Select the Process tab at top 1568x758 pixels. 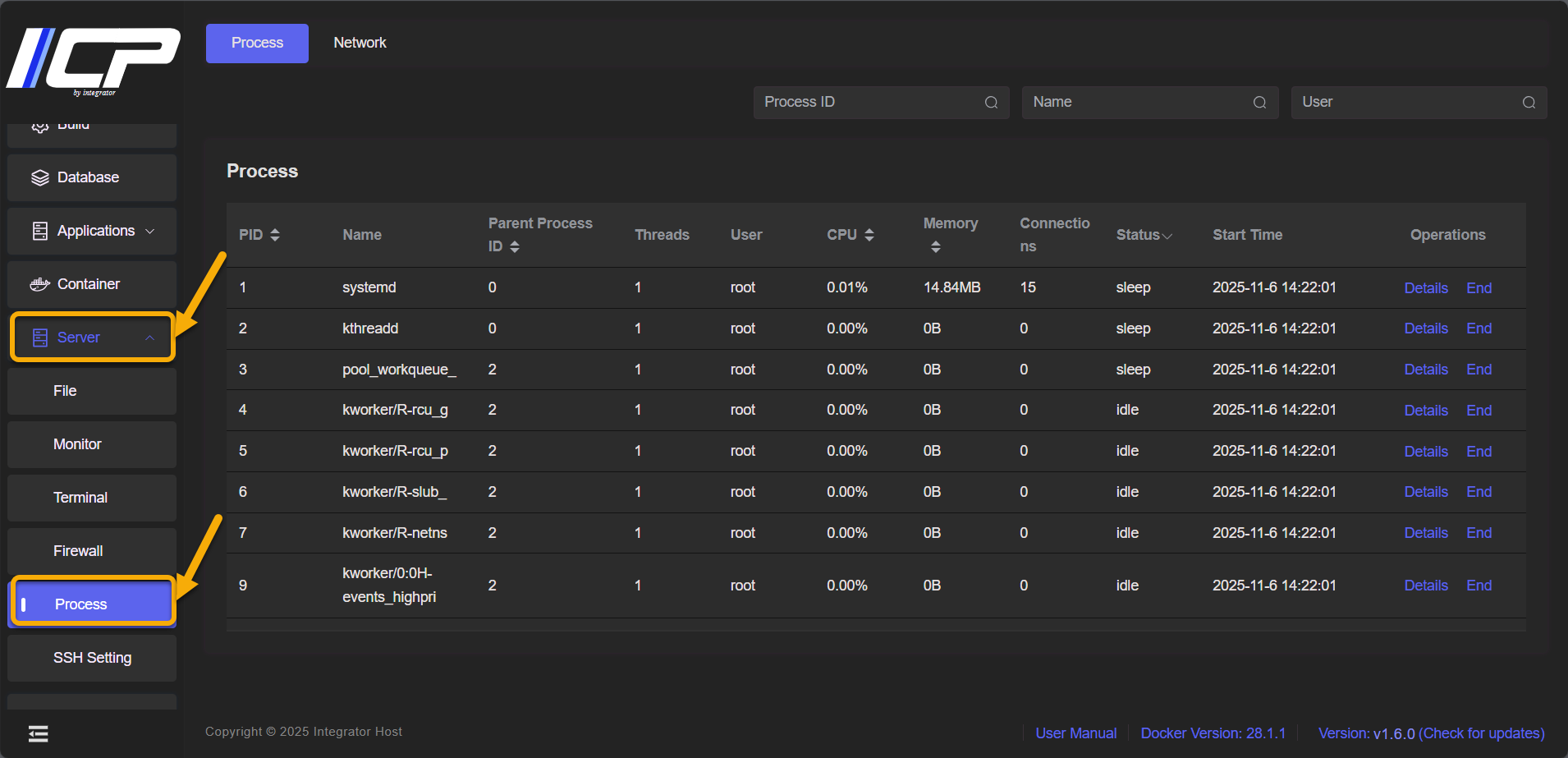257,43
